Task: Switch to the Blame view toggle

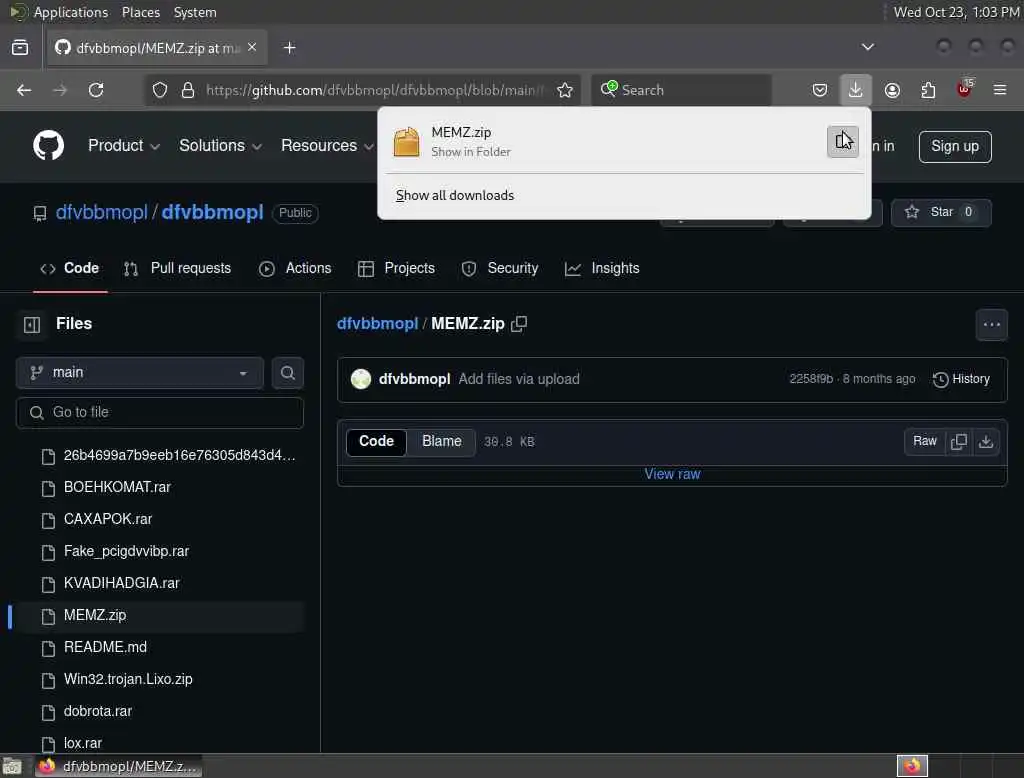Action: coord(441,442)
